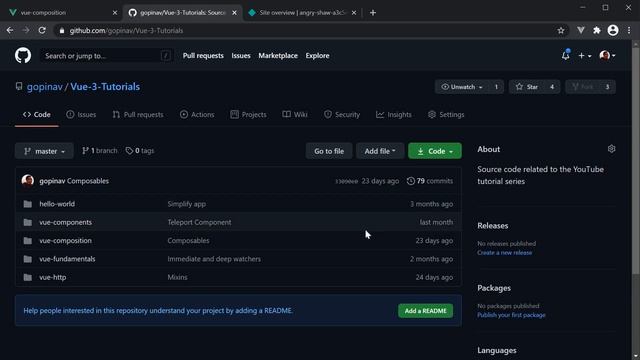Open the Issues repository tab
The width and height of the screenshot is (640, 360).
(81, 115)
